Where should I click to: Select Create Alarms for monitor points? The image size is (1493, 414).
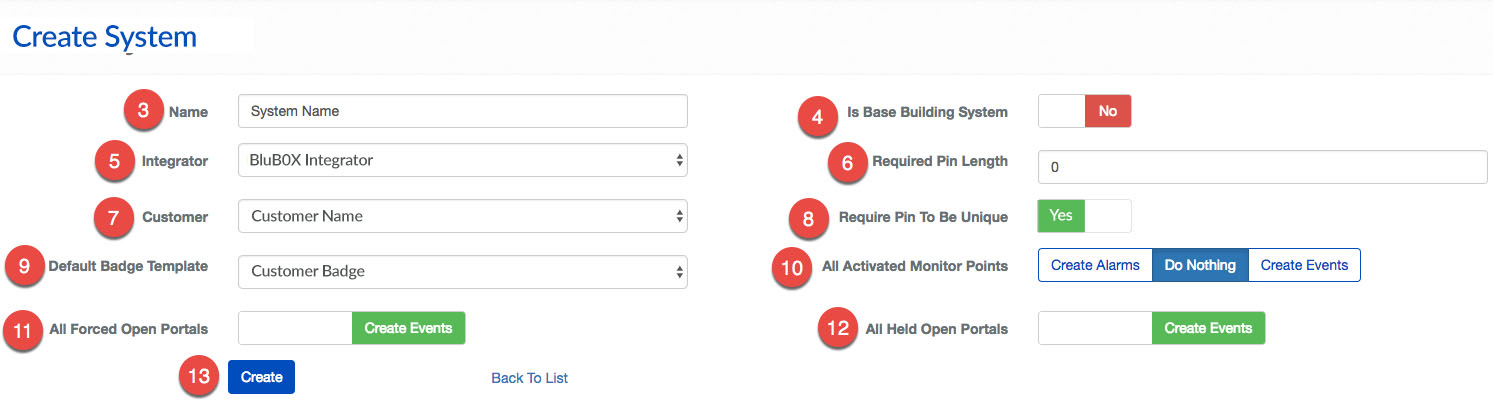(x=1095, y=266)
